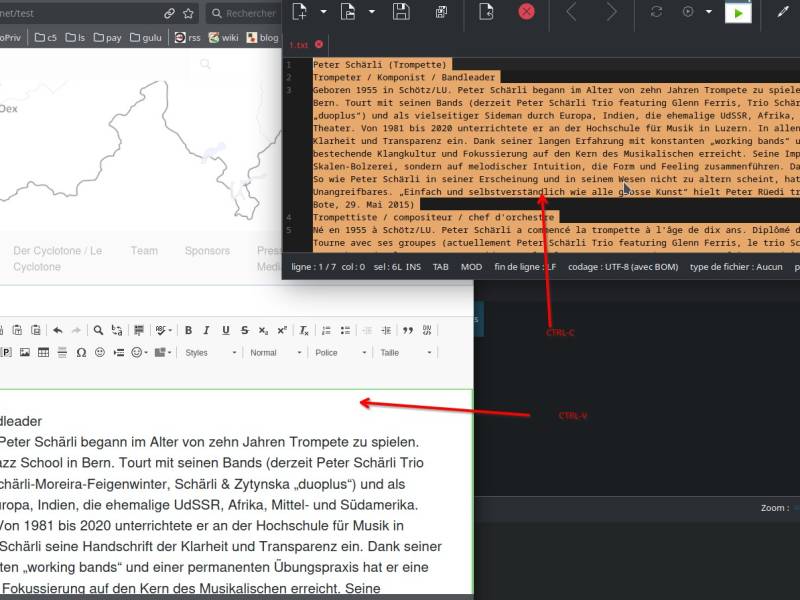This screenshot has width=800, height=600.
Task: Open the Normal paragraph format dropdown
Action: click(276, 353)
